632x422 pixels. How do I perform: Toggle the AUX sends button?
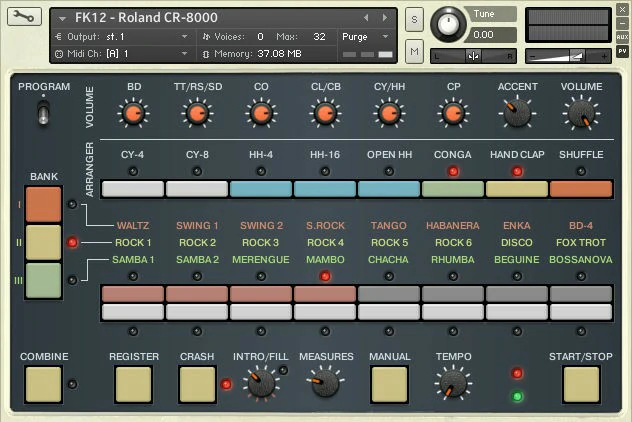622,37
